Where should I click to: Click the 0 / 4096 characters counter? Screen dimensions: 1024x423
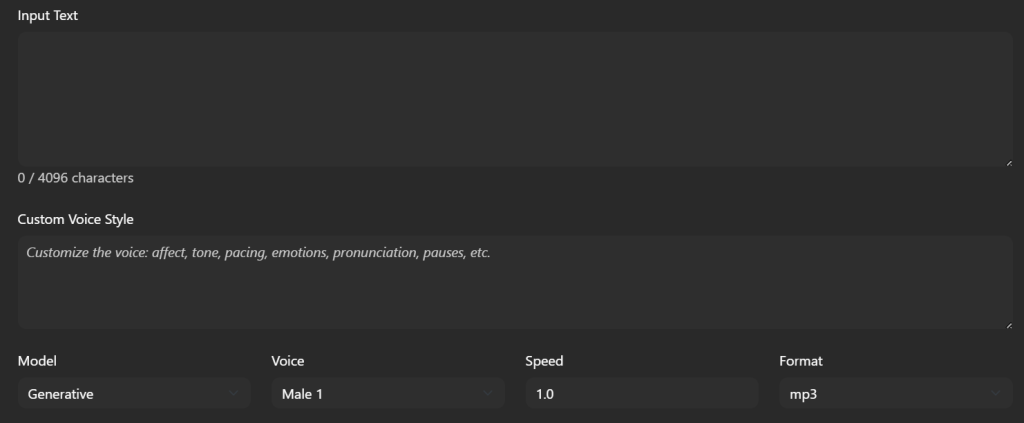coord(76,178)
